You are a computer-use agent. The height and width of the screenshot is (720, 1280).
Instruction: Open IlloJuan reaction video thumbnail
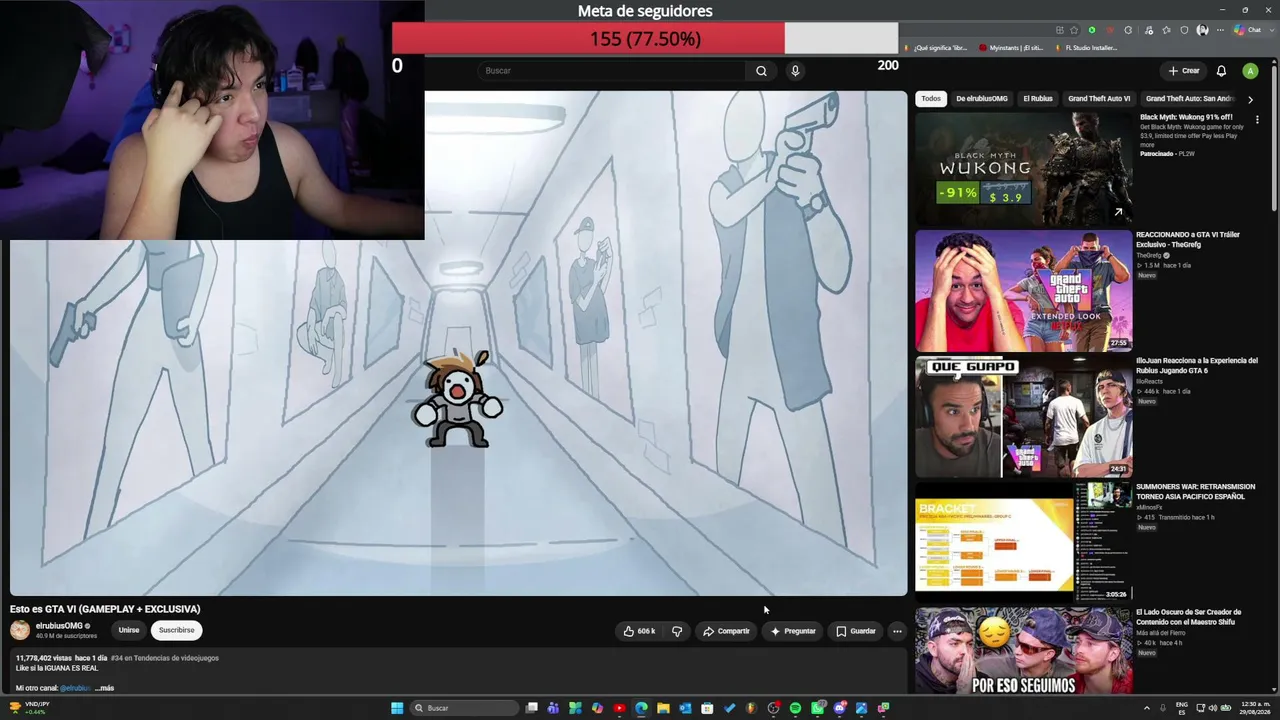(1024, 417)
